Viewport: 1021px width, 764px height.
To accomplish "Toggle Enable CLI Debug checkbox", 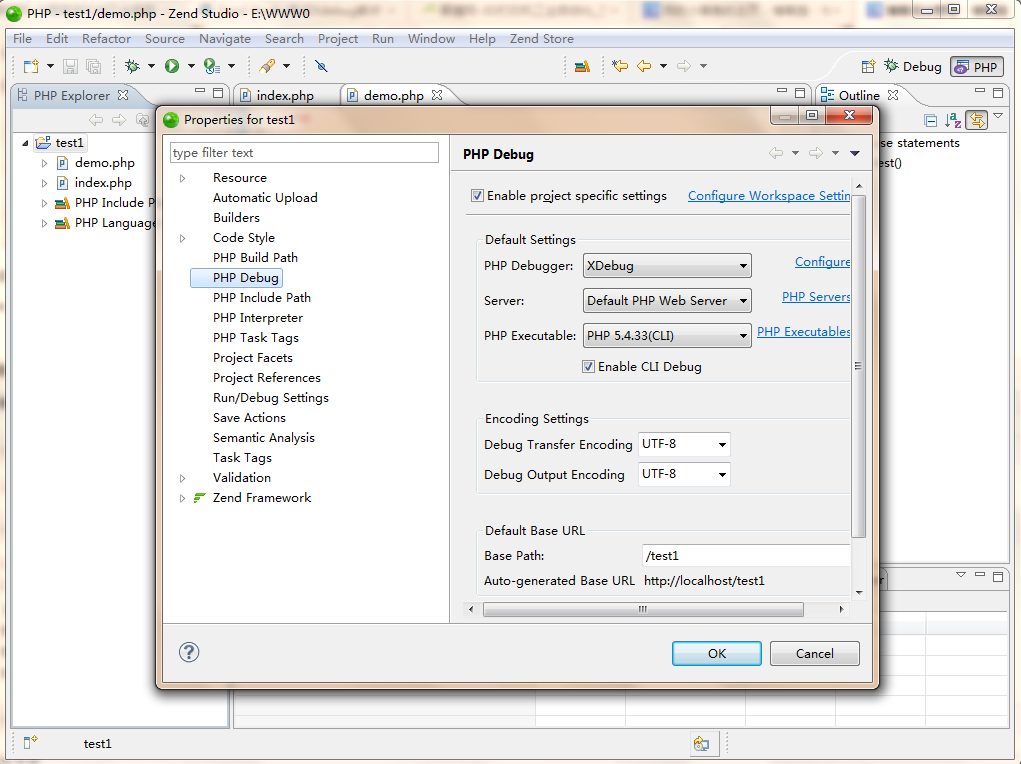I will 589,367.
